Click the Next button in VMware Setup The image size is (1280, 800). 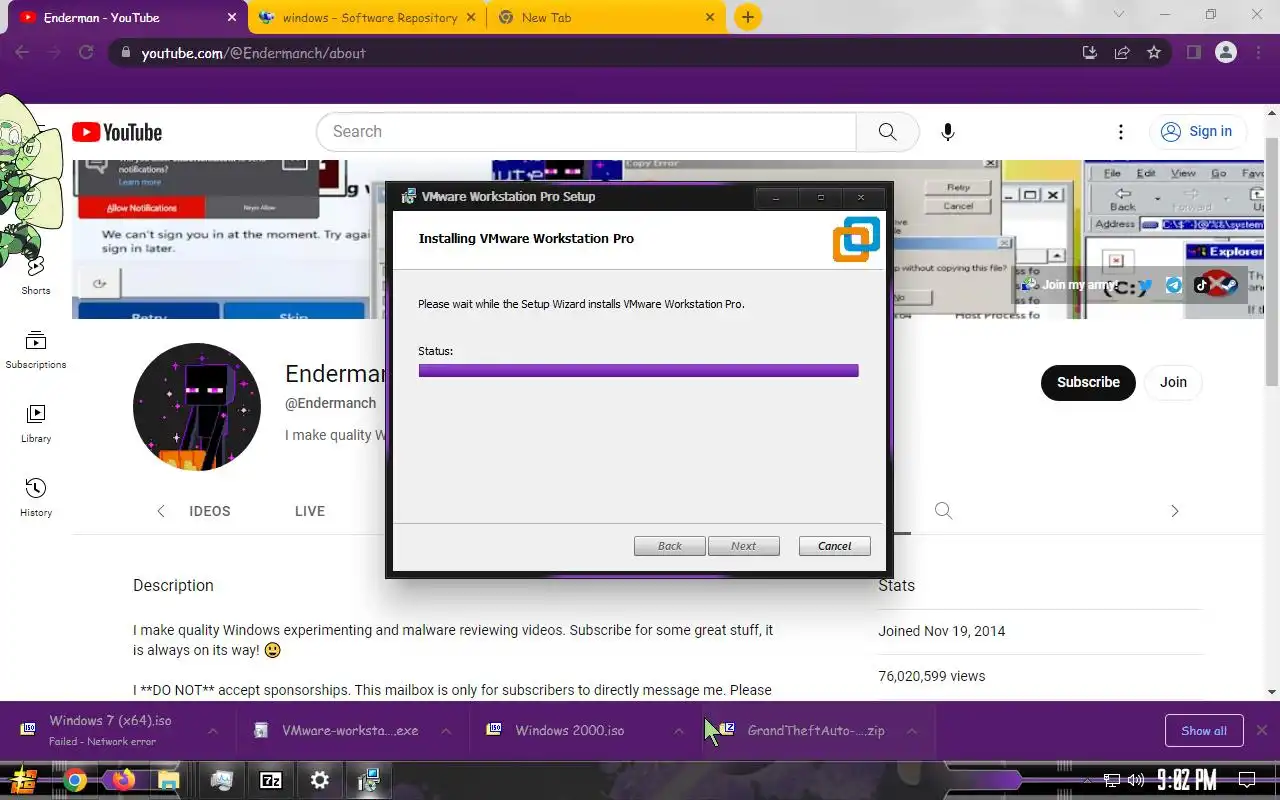pos(744,546)
